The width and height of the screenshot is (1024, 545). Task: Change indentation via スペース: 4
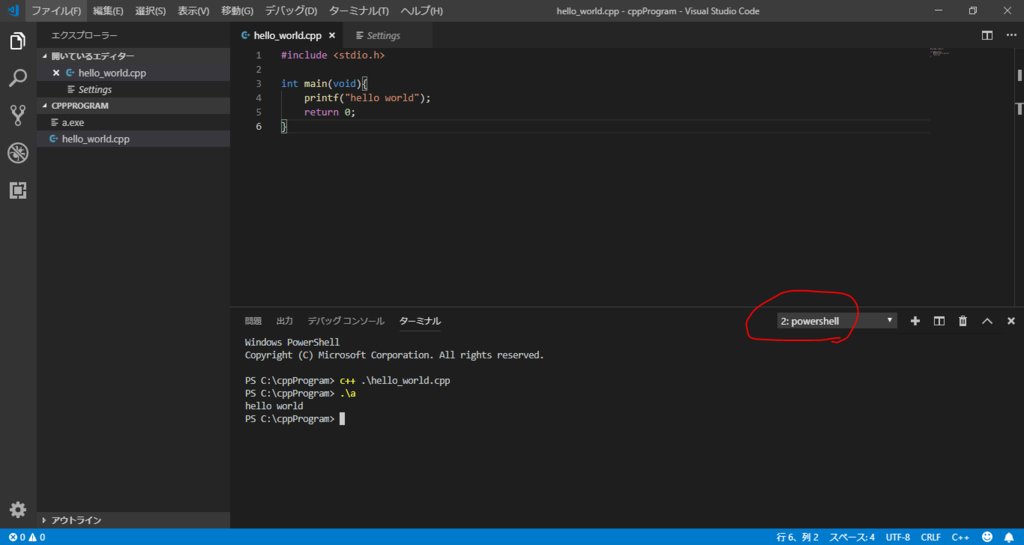click(852, 537)
